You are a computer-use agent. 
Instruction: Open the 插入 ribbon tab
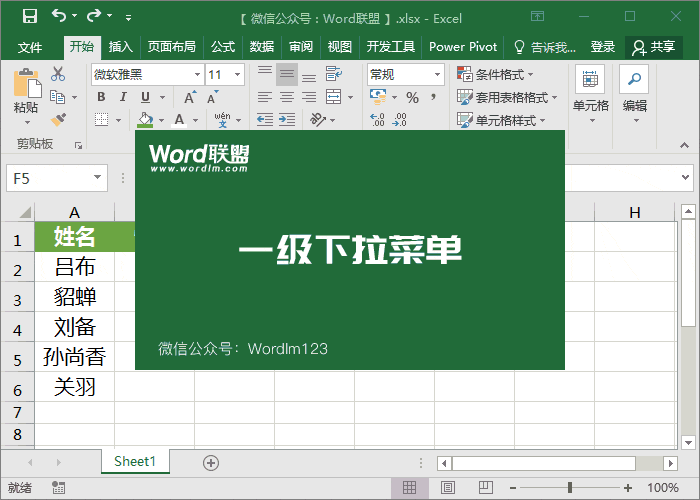[x=121, y=47]
